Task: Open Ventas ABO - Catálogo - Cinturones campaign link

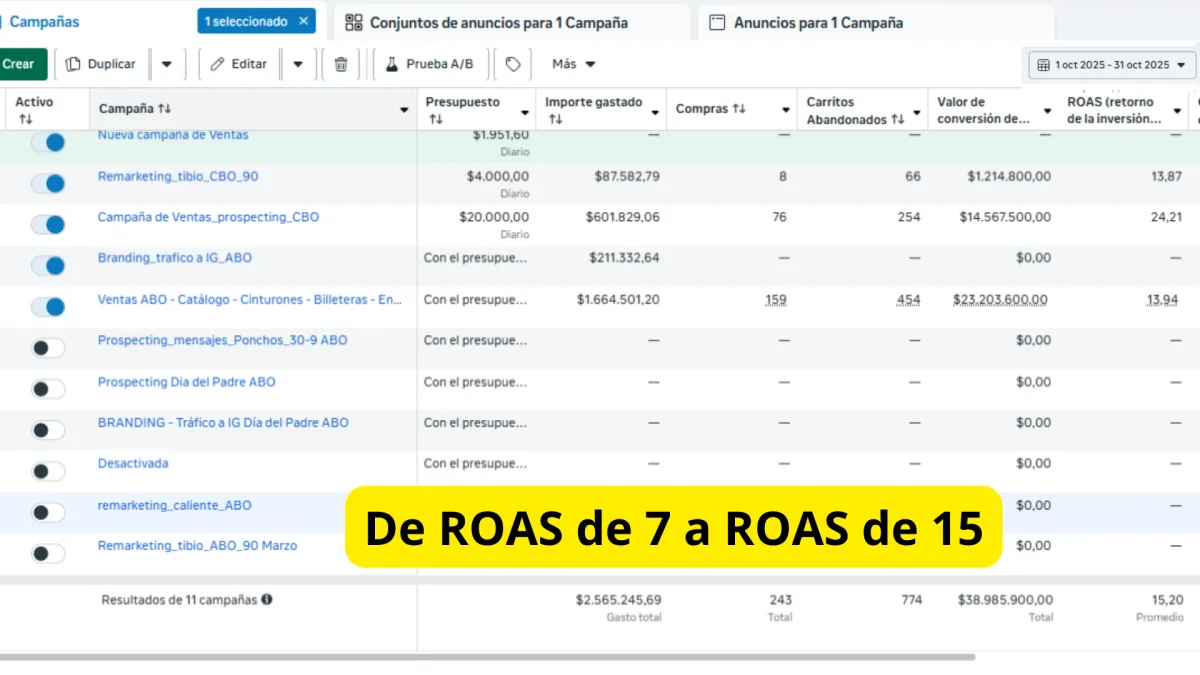Action: (x=250, y=299)
